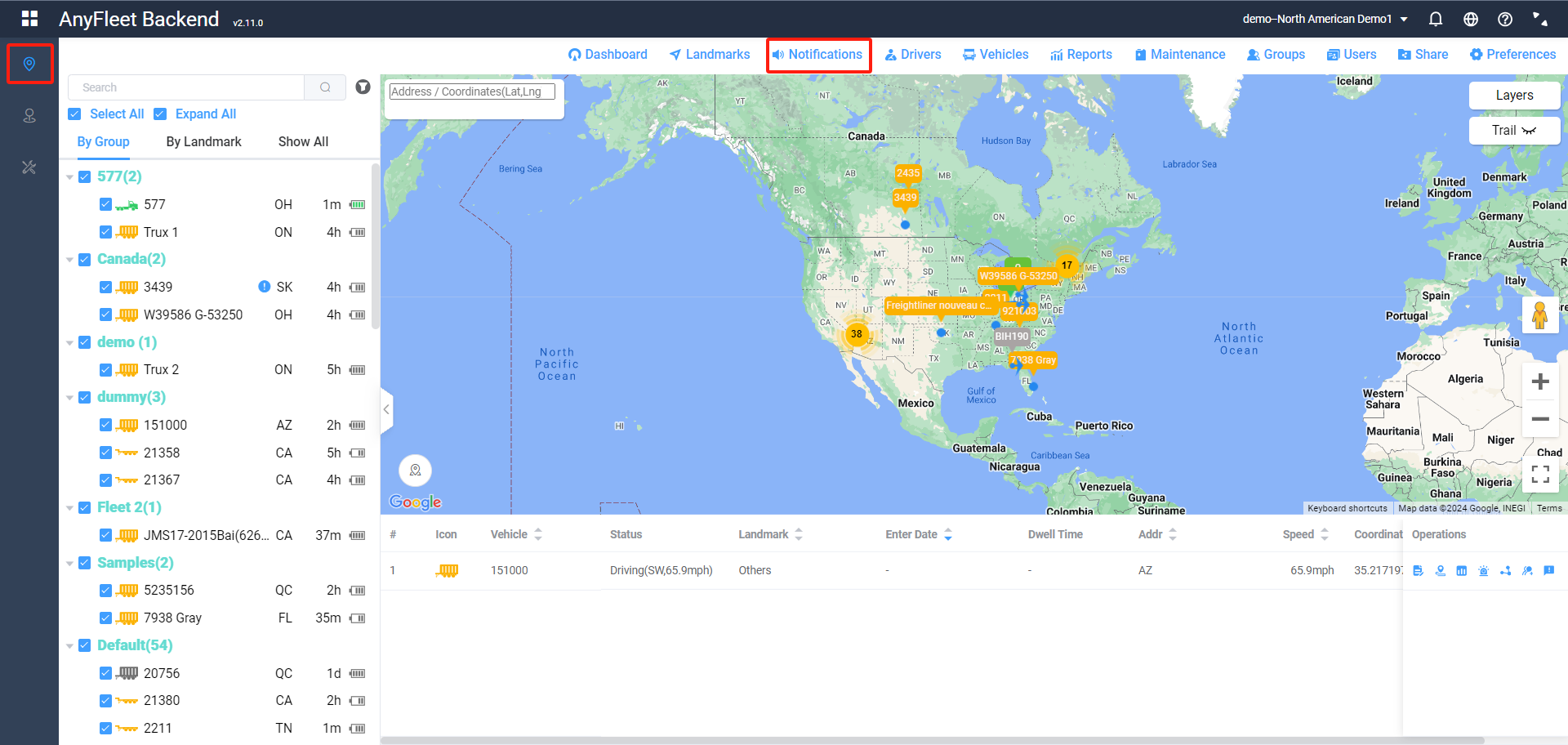This screenshot has width=1568, height=745.
Task: Zoom in on the map
Action: click(1540, 381)
